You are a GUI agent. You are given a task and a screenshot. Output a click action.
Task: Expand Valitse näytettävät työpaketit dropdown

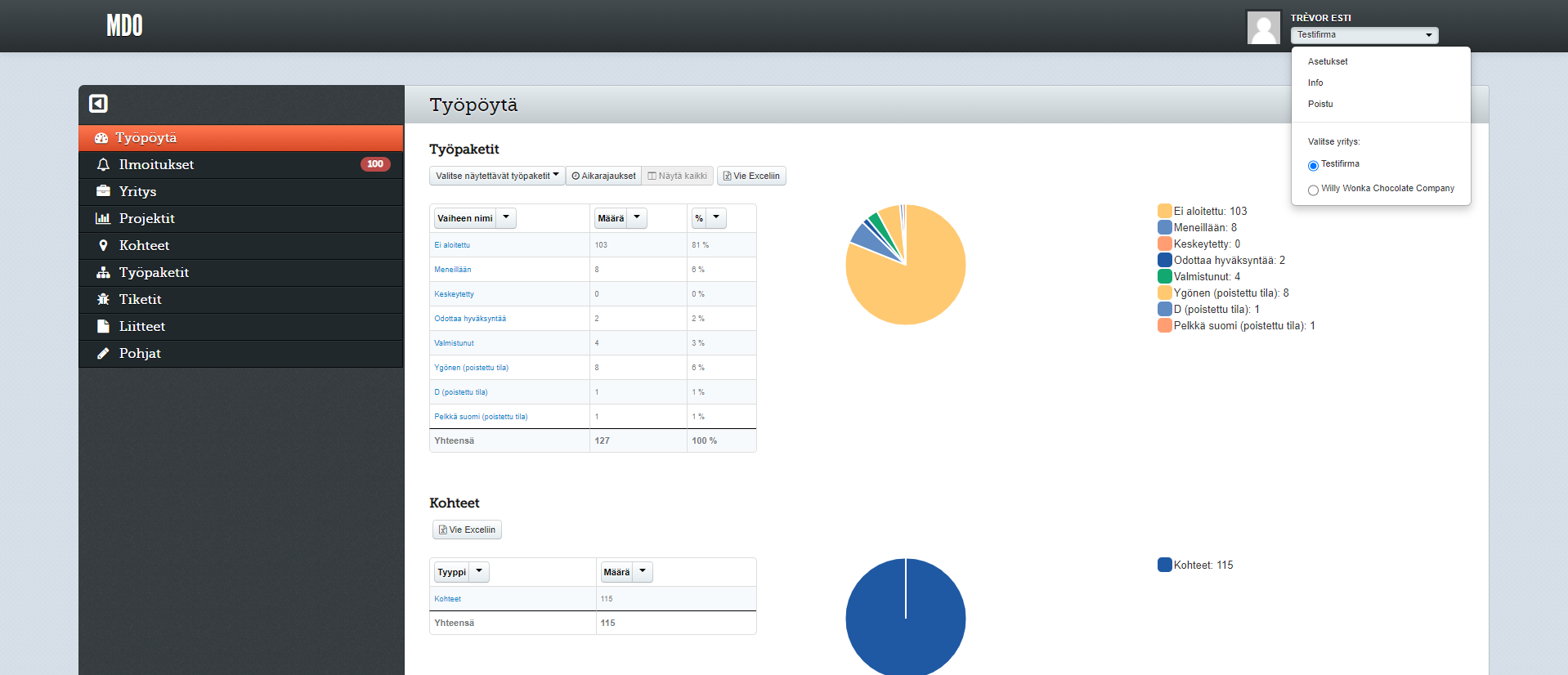pos(497,176)
